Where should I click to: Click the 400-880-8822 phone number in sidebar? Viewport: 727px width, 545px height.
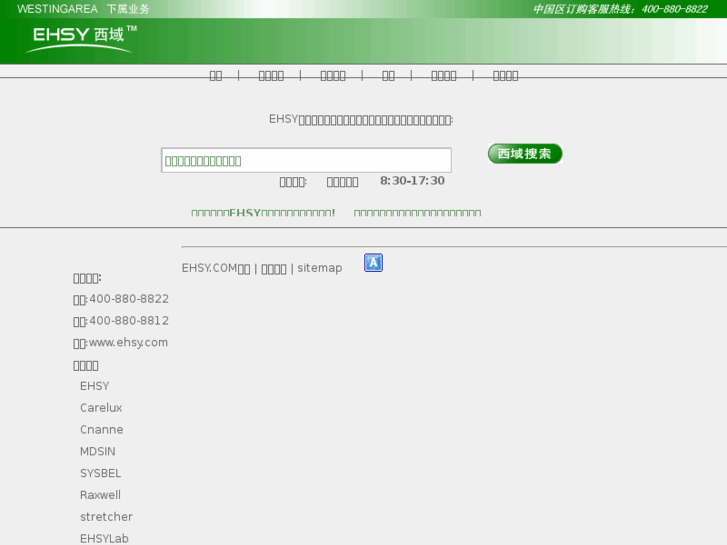pos(129,299)
